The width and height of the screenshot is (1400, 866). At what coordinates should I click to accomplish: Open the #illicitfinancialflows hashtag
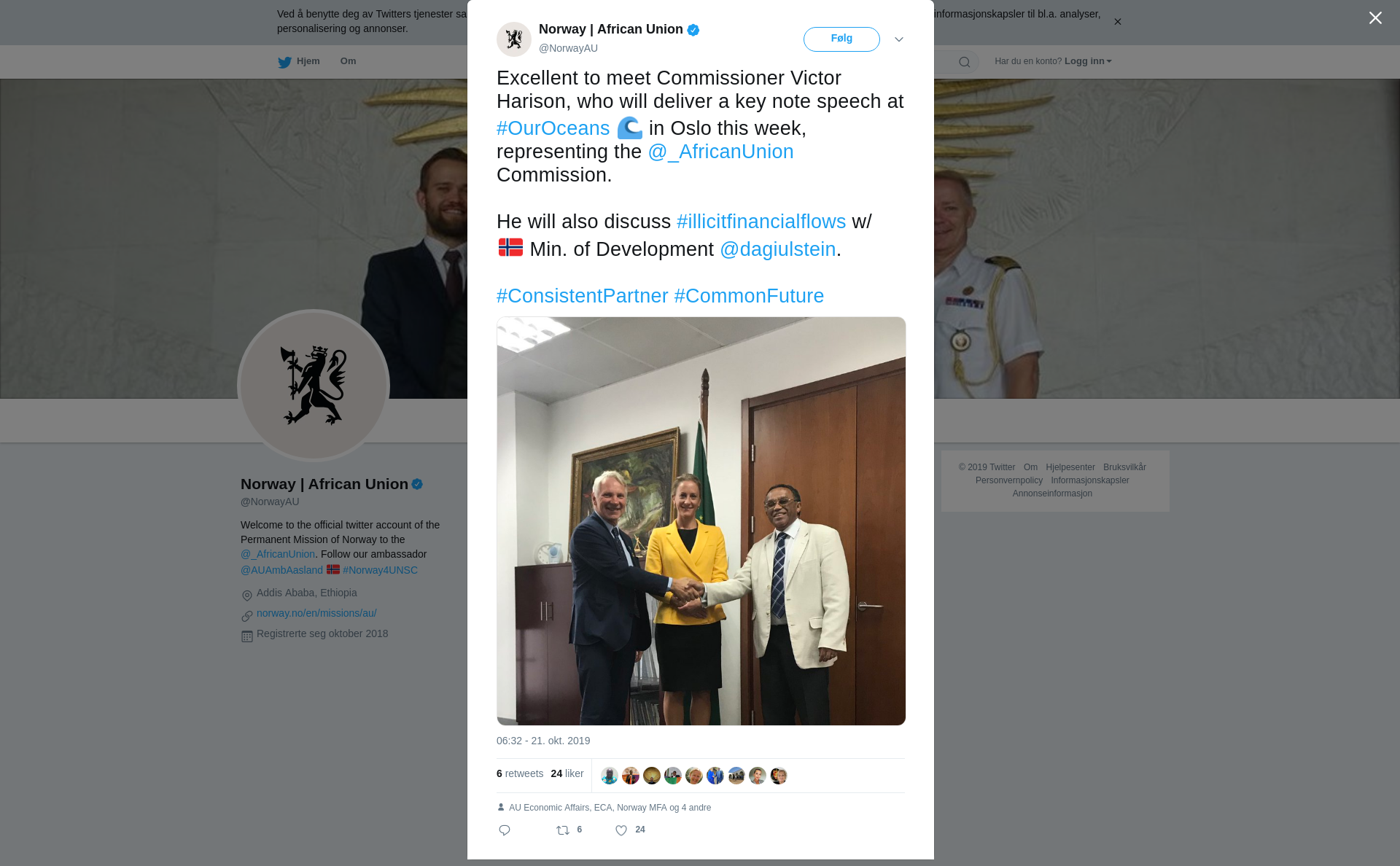(x=761, y=222)
